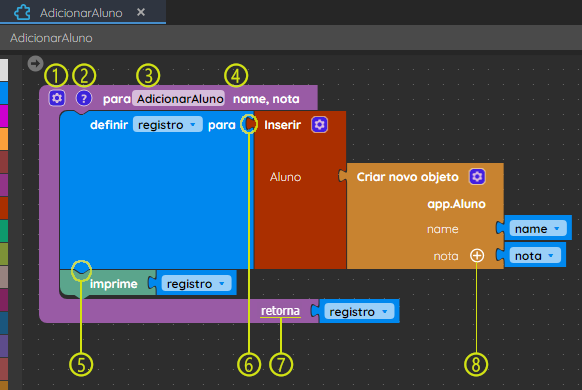This screenshot has height=390, width=582.
Task: Open registro dropdown in imprime block
Action: point(197,284)
